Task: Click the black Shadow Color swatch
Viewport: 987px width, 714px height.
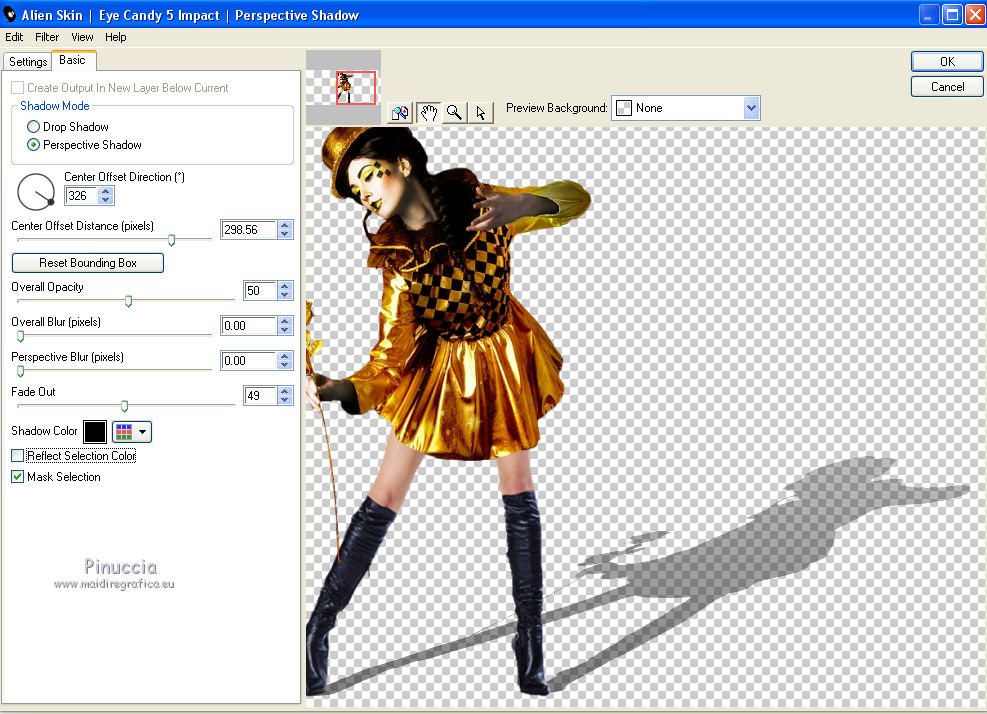Action: coord(95,432)
